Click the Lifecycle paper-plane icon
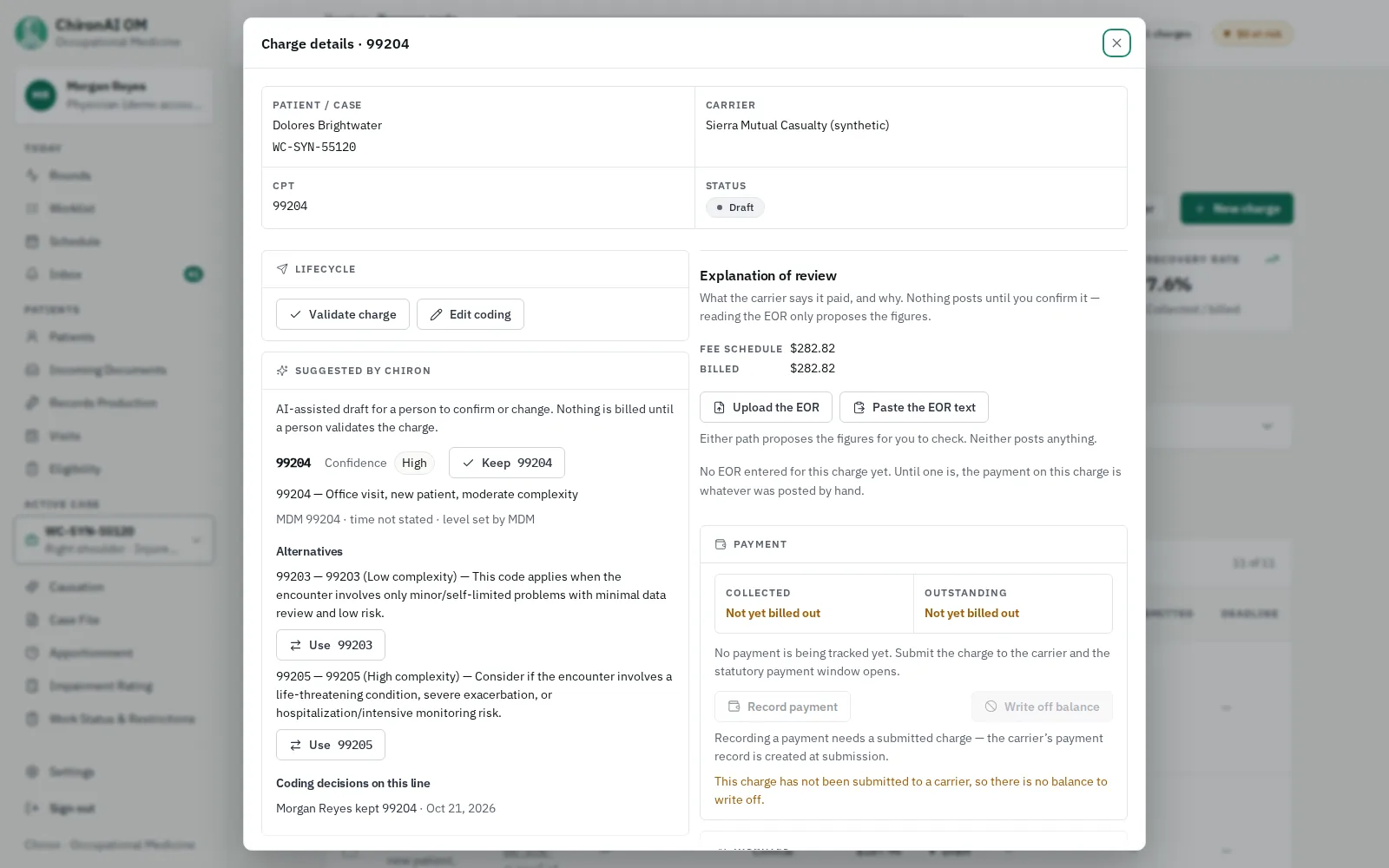Screen dimensions: 1389x868 pos(282,269)
